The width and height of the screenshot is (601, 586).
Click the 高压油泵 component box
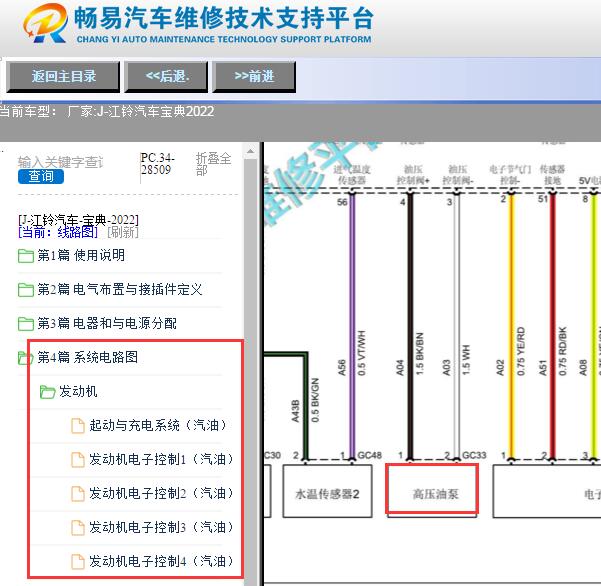tap(432, 489)
